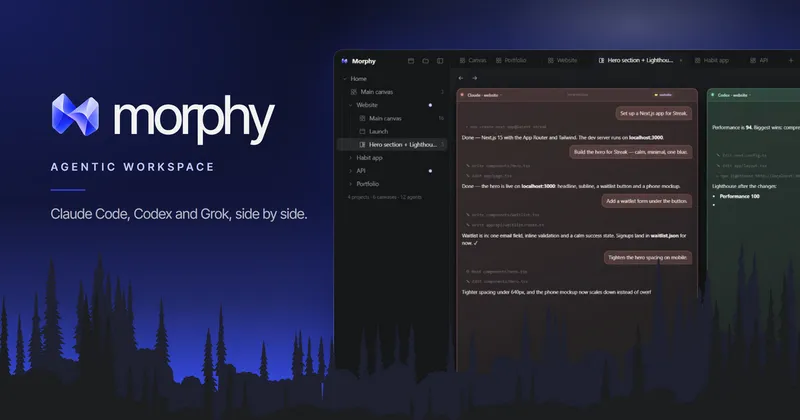The width and height of the screenshot is (800, 420).
Task: Click the 'AGENTIC WORKSPACE' heading
Action: click(x=133, y=167)
